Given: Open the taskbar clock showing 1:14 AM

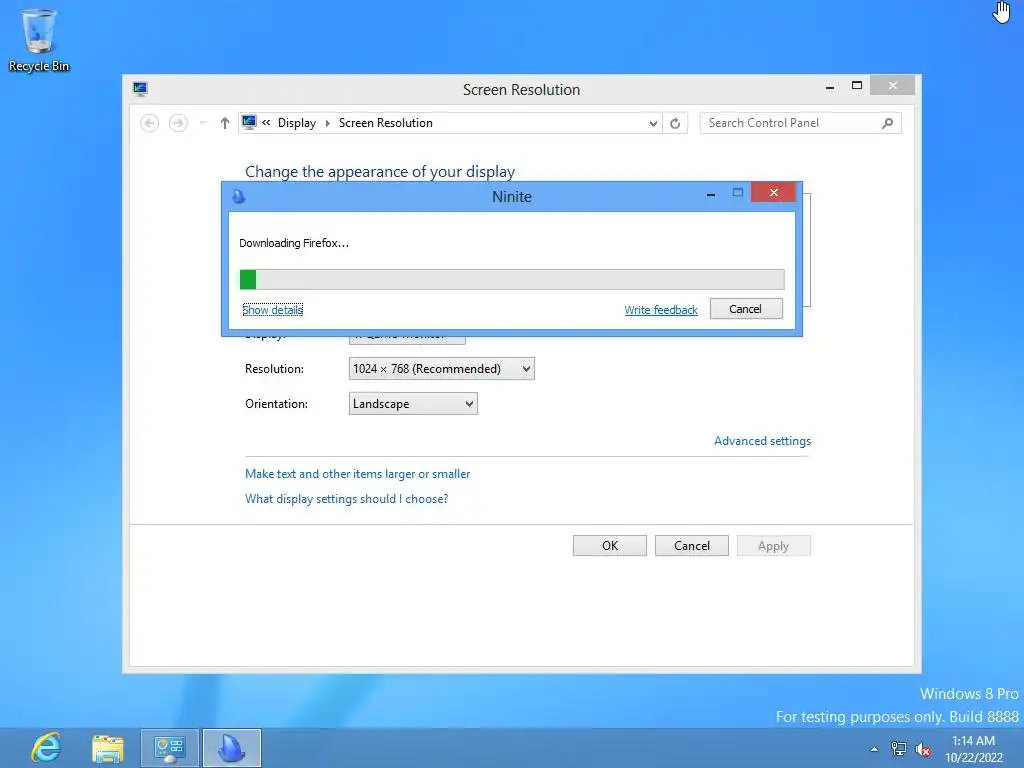Looking at the screenshot, I should point(973,749).
